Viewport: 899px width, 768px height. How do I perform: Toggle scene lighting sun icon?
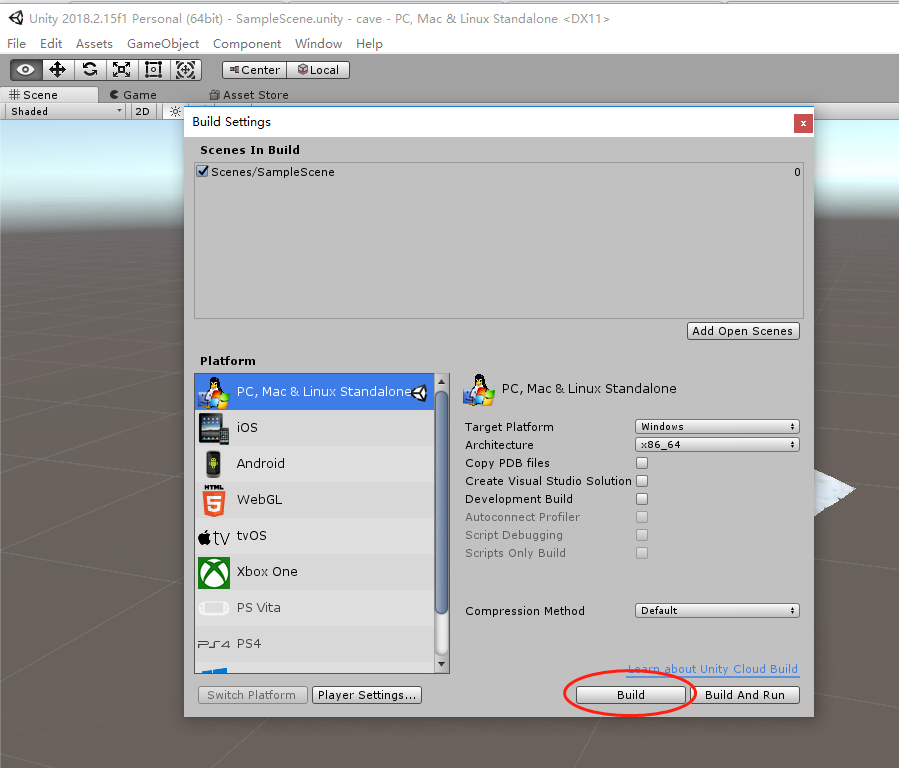point(175,111)
